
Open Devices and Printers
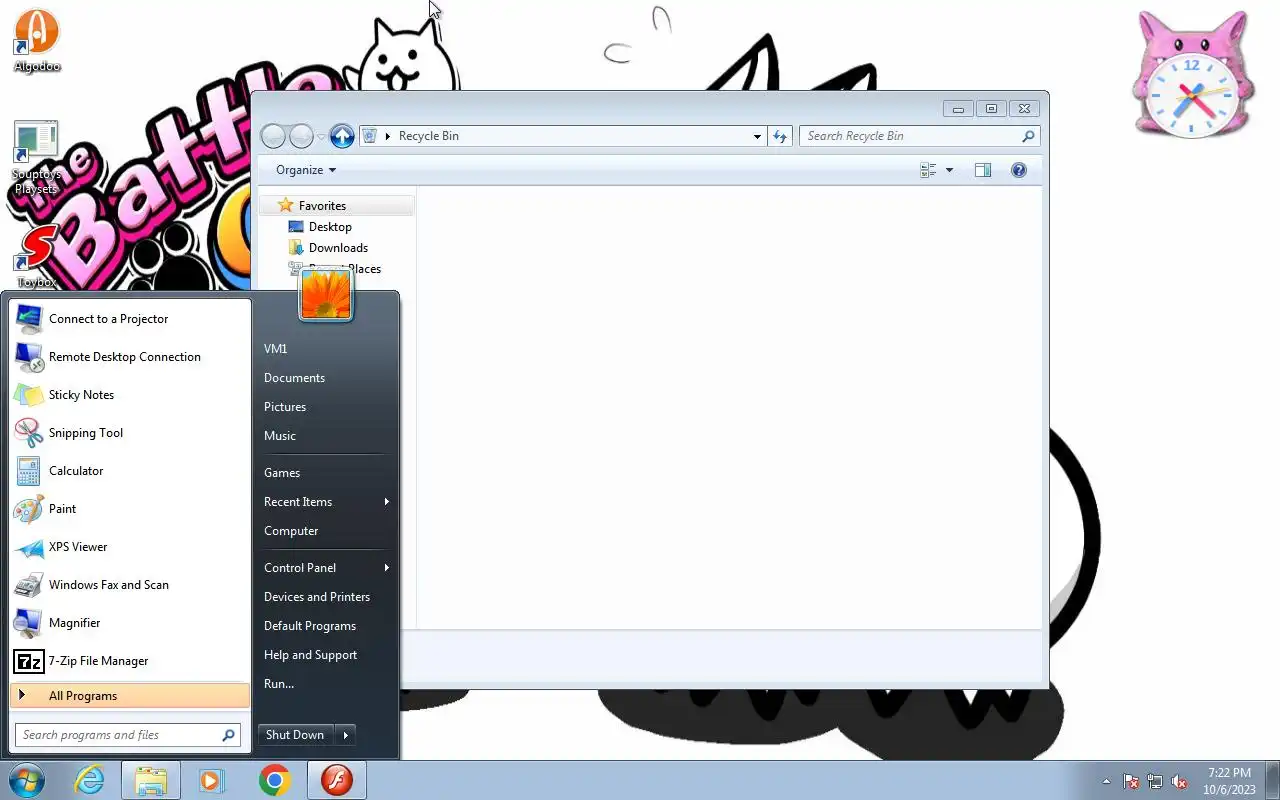[x=325, y=597]
